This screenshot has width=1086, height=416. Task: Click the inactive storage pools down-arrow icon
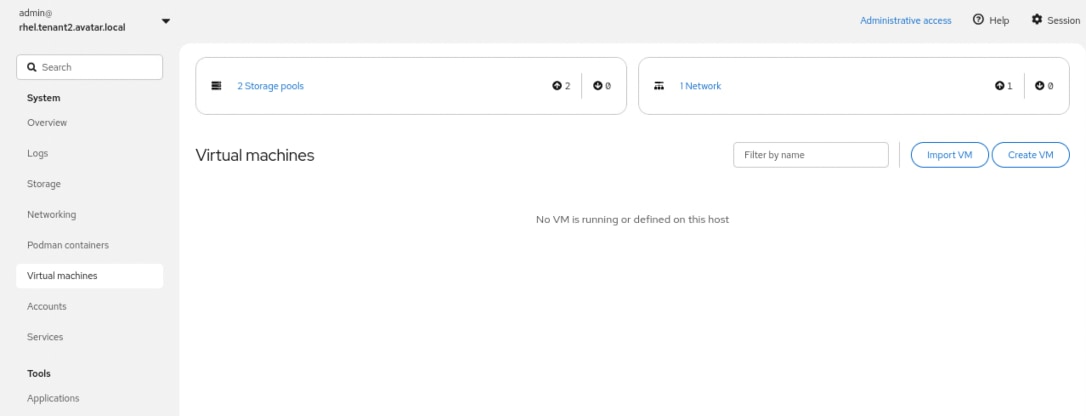click(x=597, y=86)
